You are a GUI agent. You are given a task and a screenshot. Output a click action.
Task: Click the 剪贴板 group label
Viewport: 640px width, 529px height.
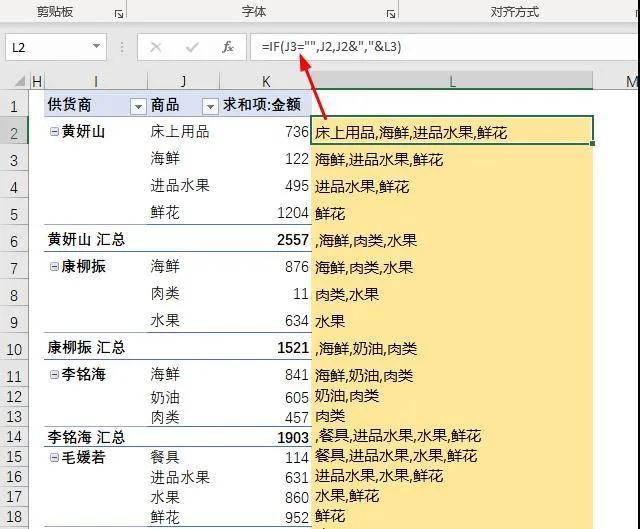[x=55, y=11]
